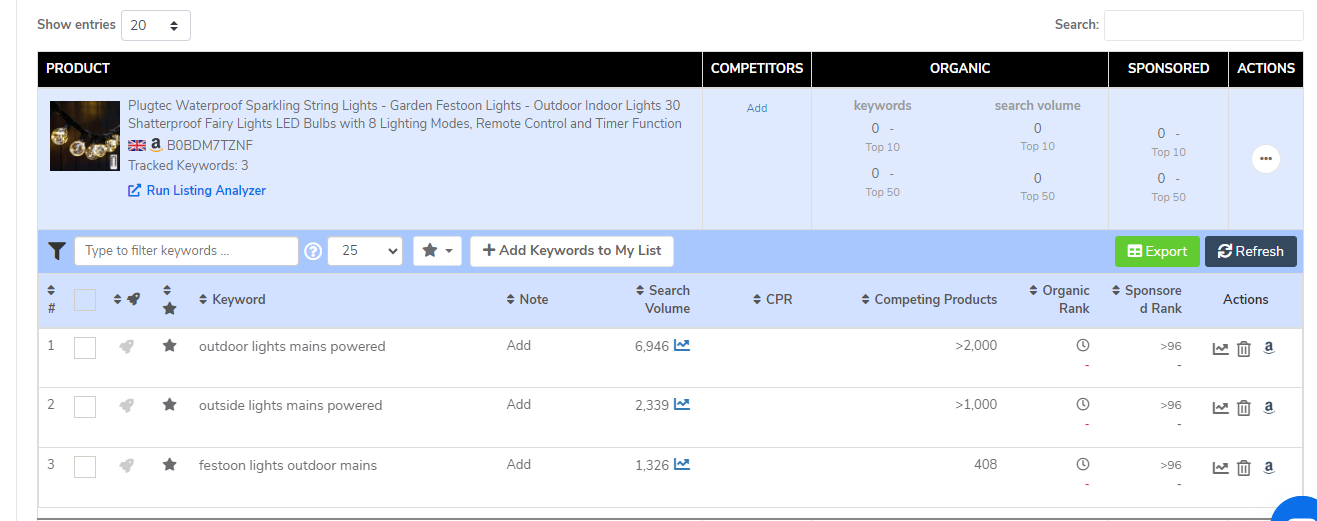Sort the table by the Search Volume column

pos(663,299)
